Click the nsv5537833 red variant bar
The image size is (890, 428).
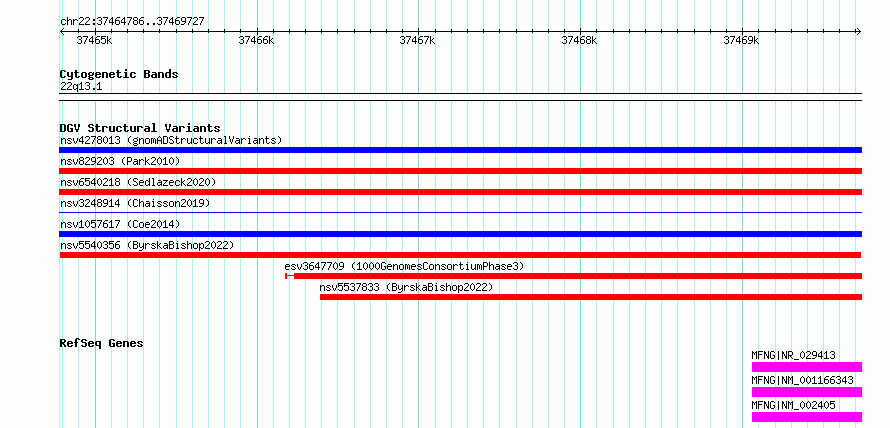591,297
